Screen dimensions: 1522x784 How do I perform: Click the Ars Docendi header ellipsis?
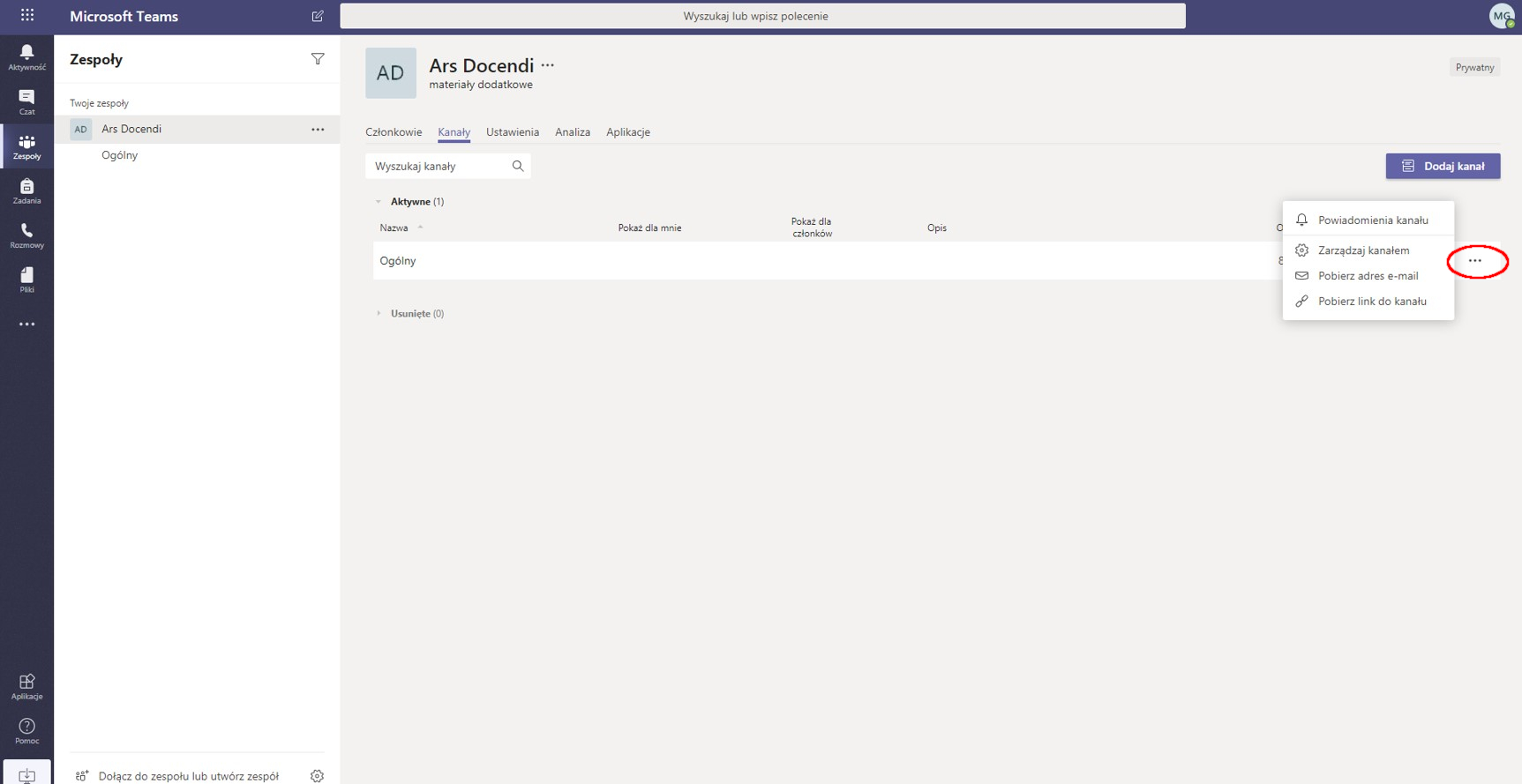point(548,65)
